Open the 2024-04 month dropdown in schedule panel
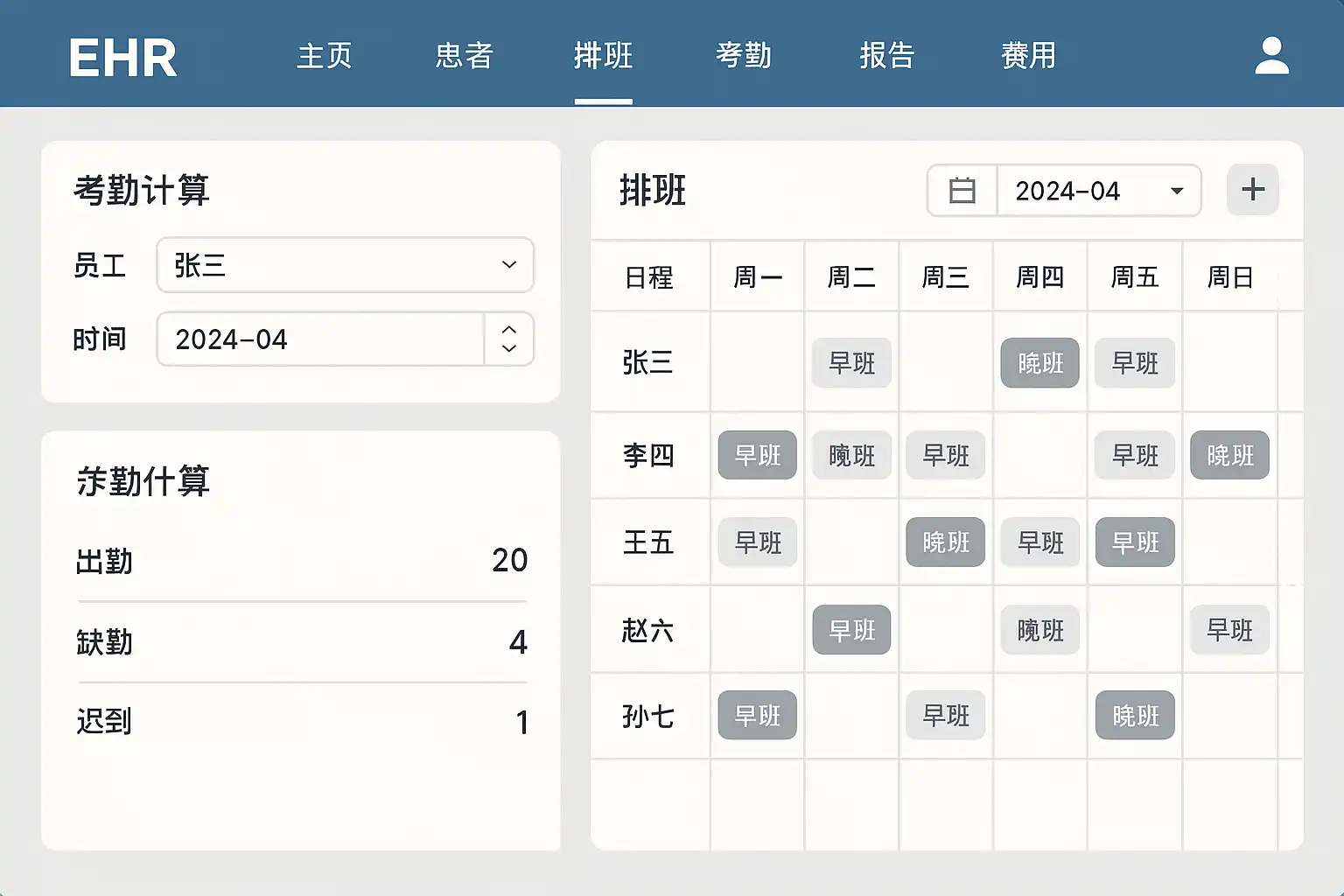 point(1098,191)
